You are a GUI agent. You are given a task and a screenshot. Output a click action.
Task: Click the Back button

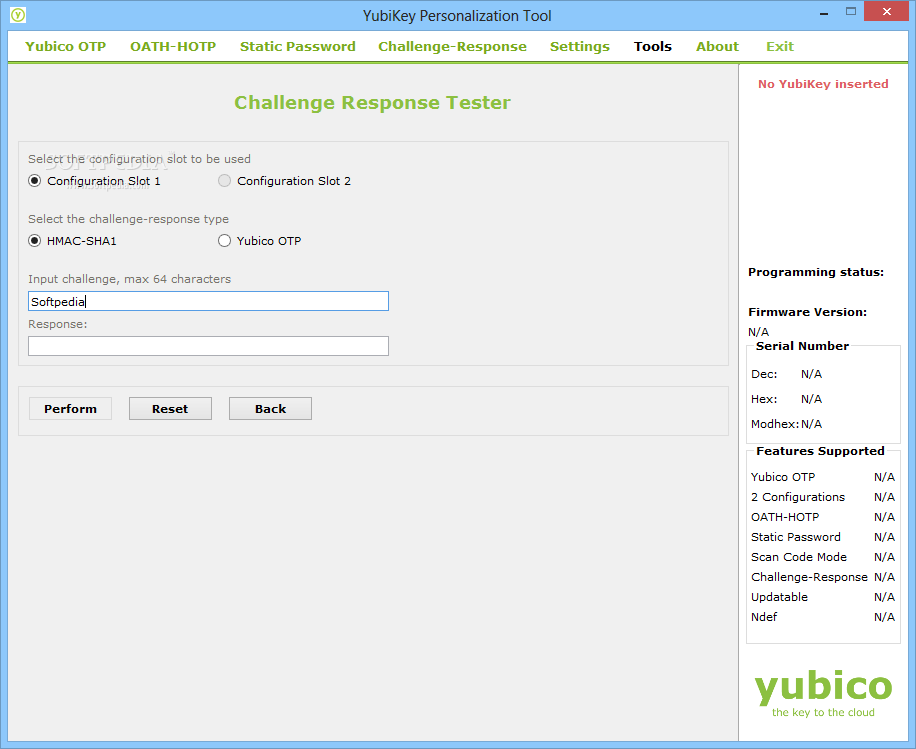click(x=270, y=409)
